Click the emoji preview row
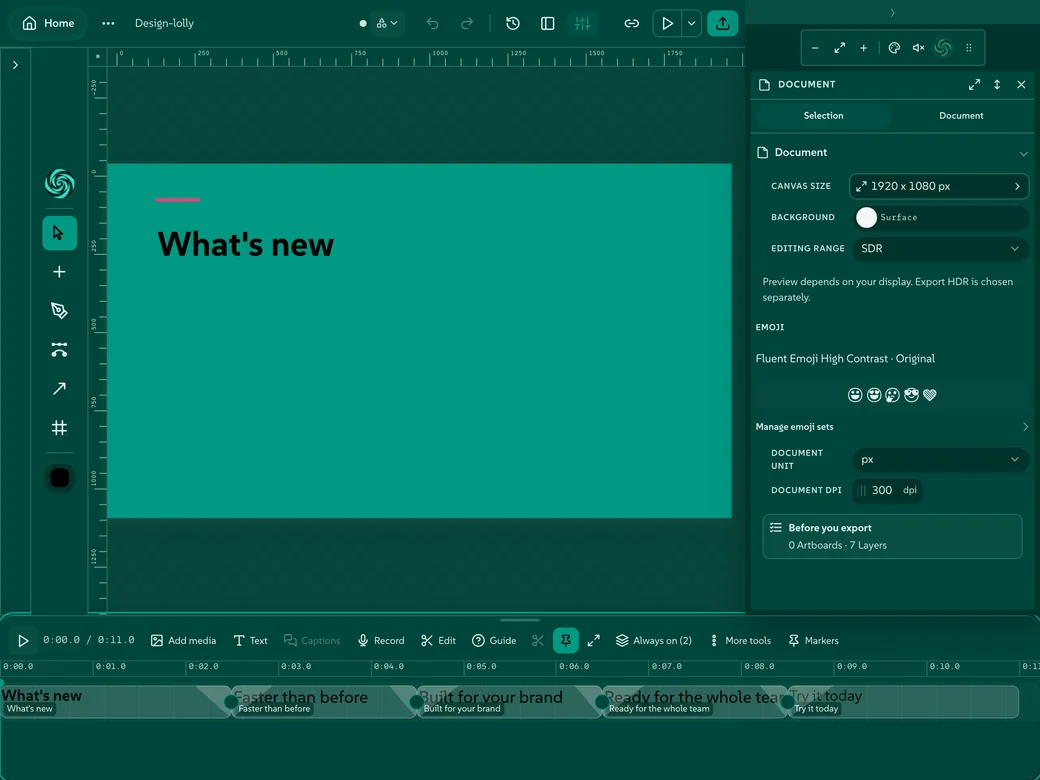The image size is (1040, 780). coord(892,395)
